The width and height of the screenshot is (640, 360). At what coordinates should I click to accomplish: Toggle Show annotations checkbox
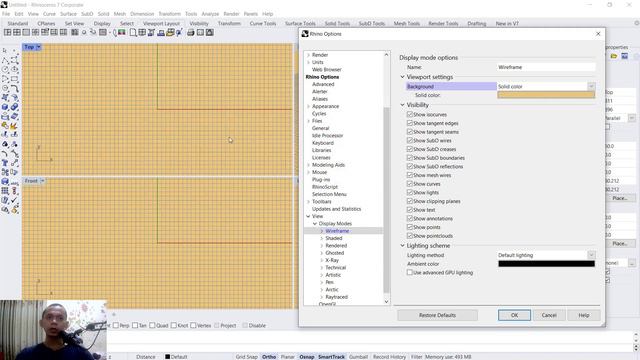(x=409, y=218)
